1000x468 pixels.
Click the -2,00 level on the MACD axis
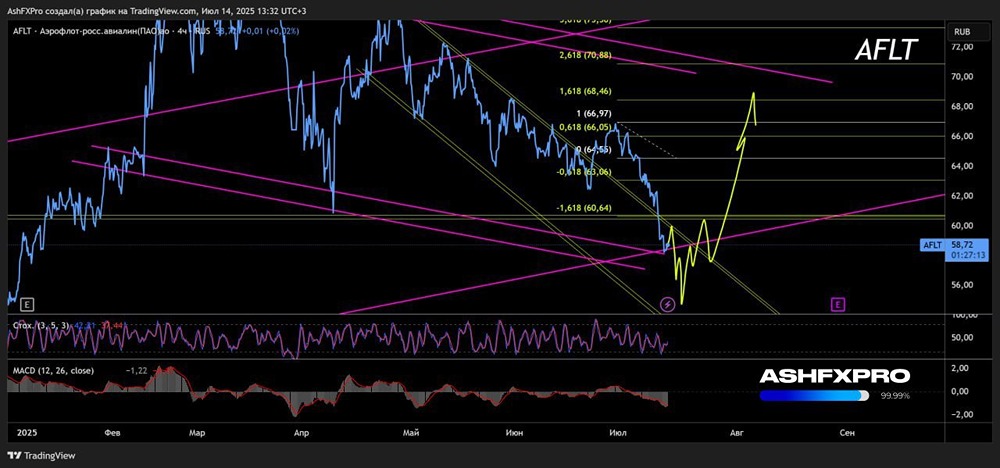(x=963, y=414)
